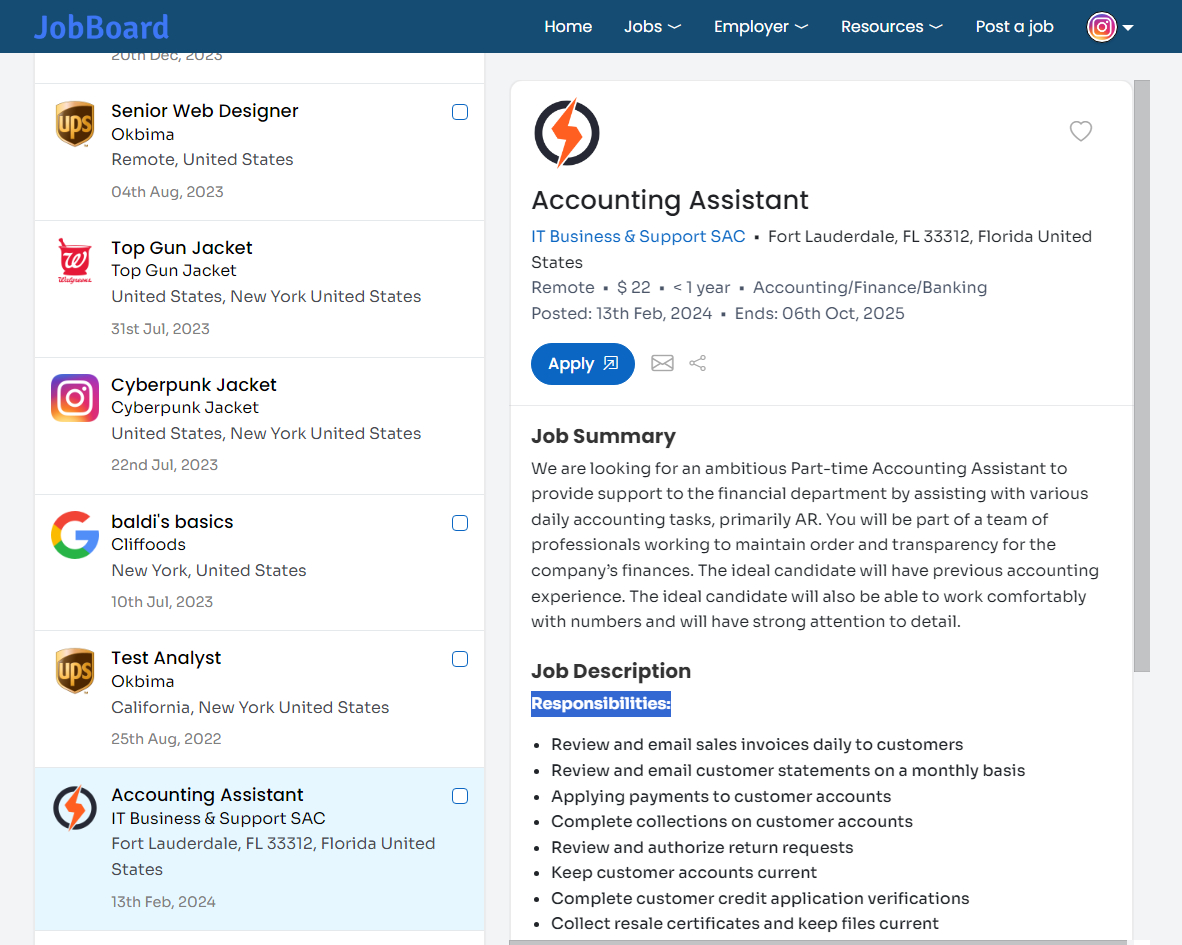Check the Senior Web Designer checkbox
The height and width of the screenshot is (945, 1182).
460,112
